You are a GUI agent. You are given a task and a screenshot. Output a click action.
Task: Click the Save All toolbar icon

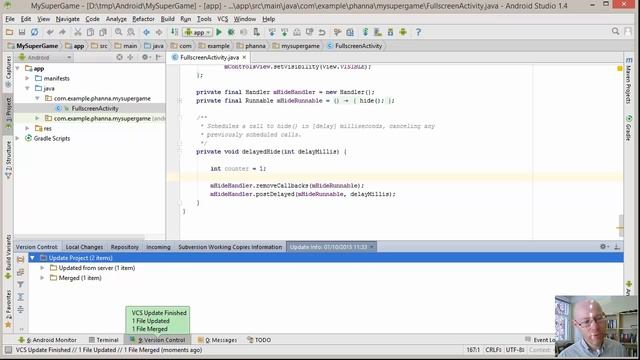coord(22,32)
